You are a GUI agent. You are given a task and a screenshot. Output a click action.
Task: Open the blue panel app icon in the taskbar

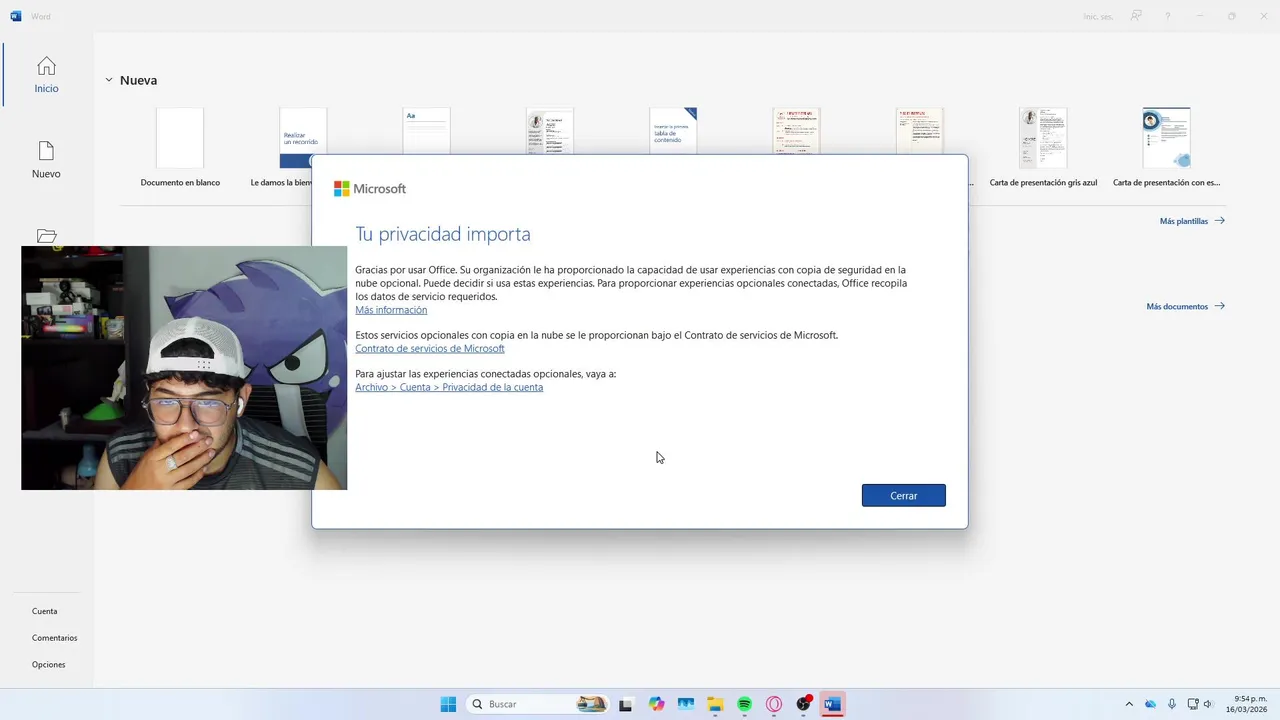pos(685,704)
